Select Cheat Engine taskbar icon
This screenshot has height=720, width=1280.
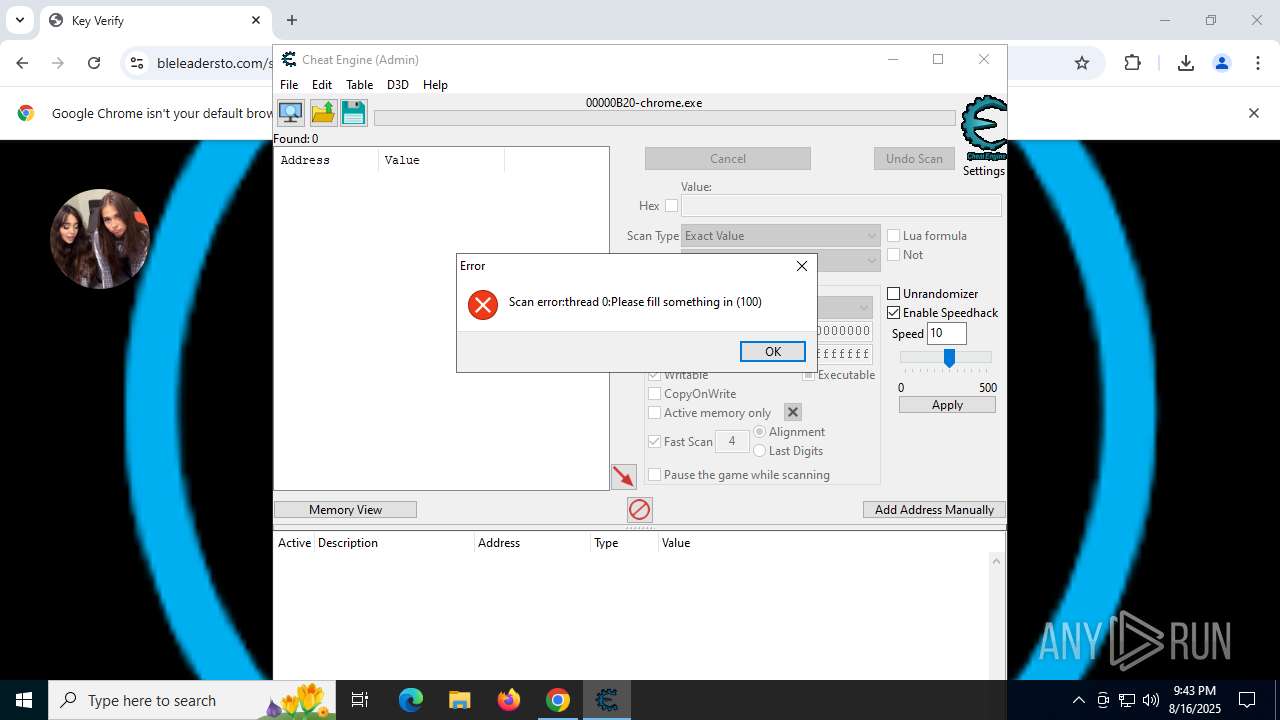point(606,700)
